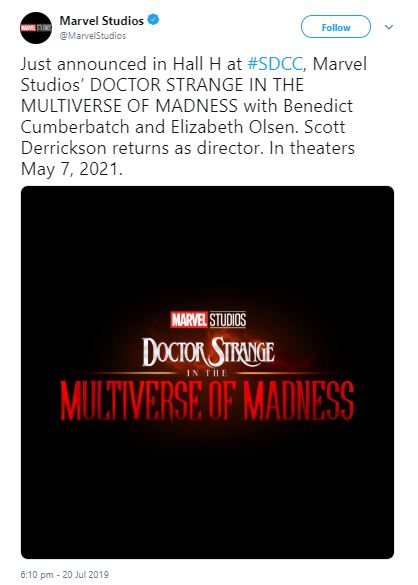Open the black poster image's empty top area
The width and height of the screenshot is (418, 585).
coord(207,243)
